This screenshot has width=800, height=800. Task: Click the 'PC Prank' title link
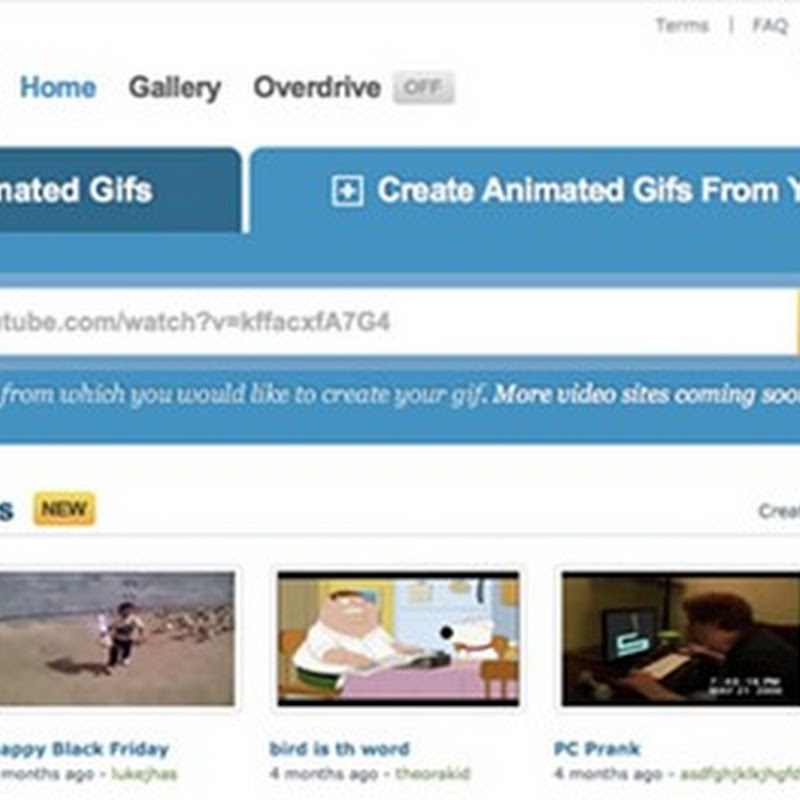tap(597, 748)
